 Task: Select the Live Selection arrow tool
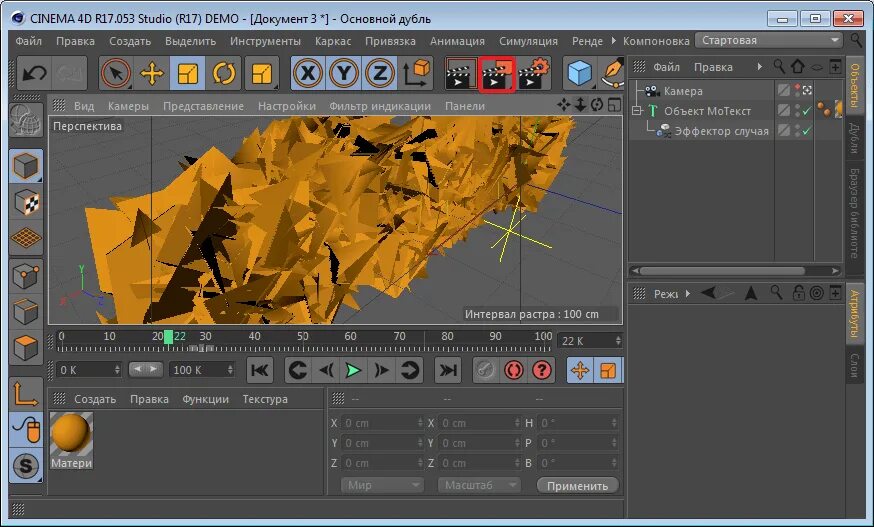coord(116,73)
